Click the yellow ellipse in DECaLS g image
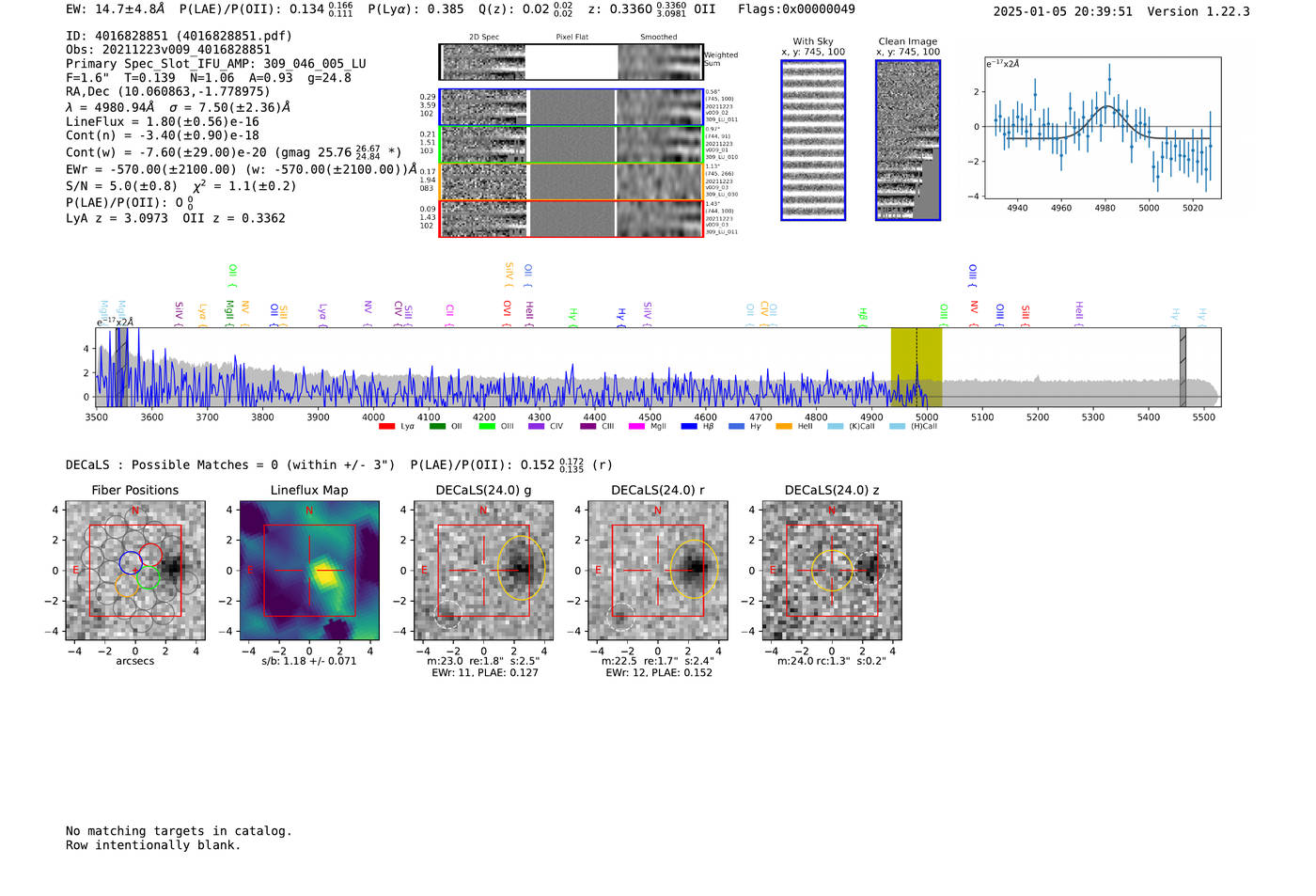This screenshot has width=1316, height=896. point(521,568)
